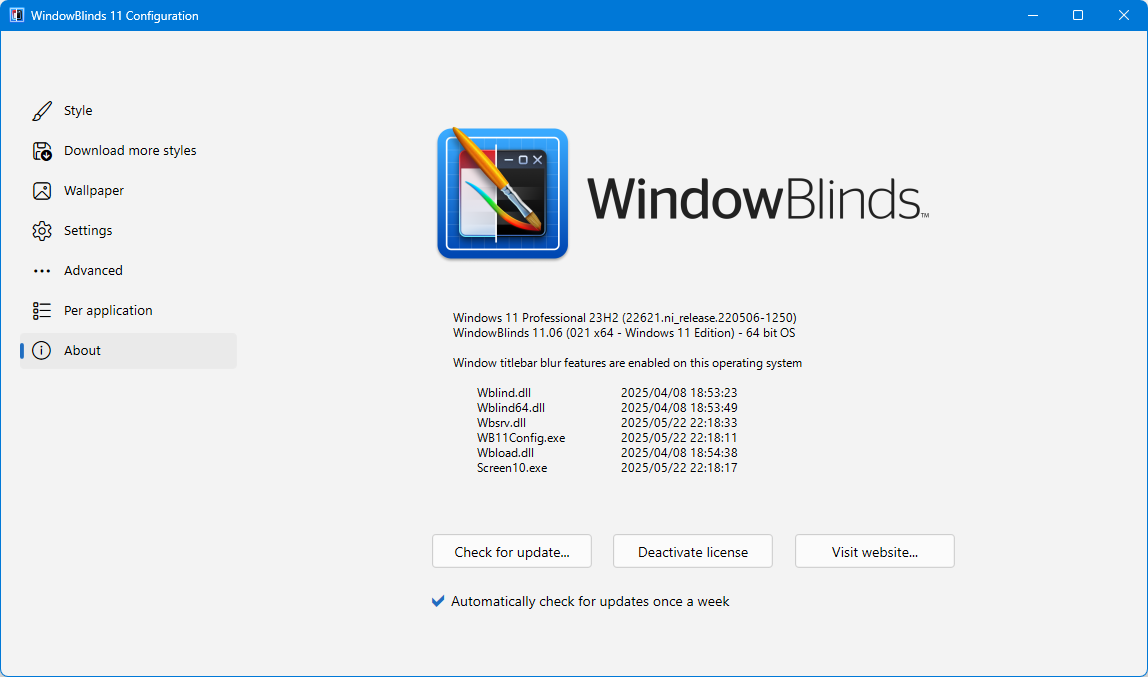The width and height of the screenshot is (1148, 677).
Task: Click the Windows 11 Professional 23H2 version line
Action: (625, 318)
